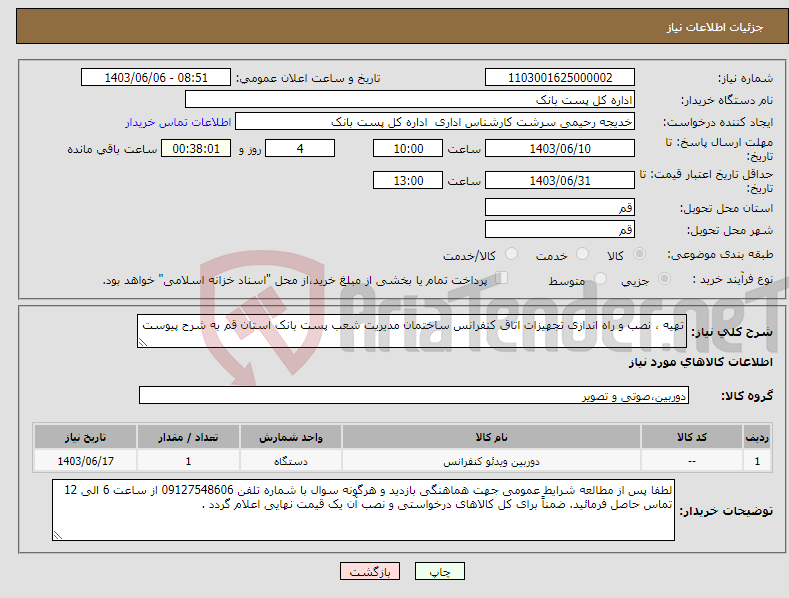Click the شهر محل تحویل field
The width and height of the screenshot is (789, 598).
(560, 230)
